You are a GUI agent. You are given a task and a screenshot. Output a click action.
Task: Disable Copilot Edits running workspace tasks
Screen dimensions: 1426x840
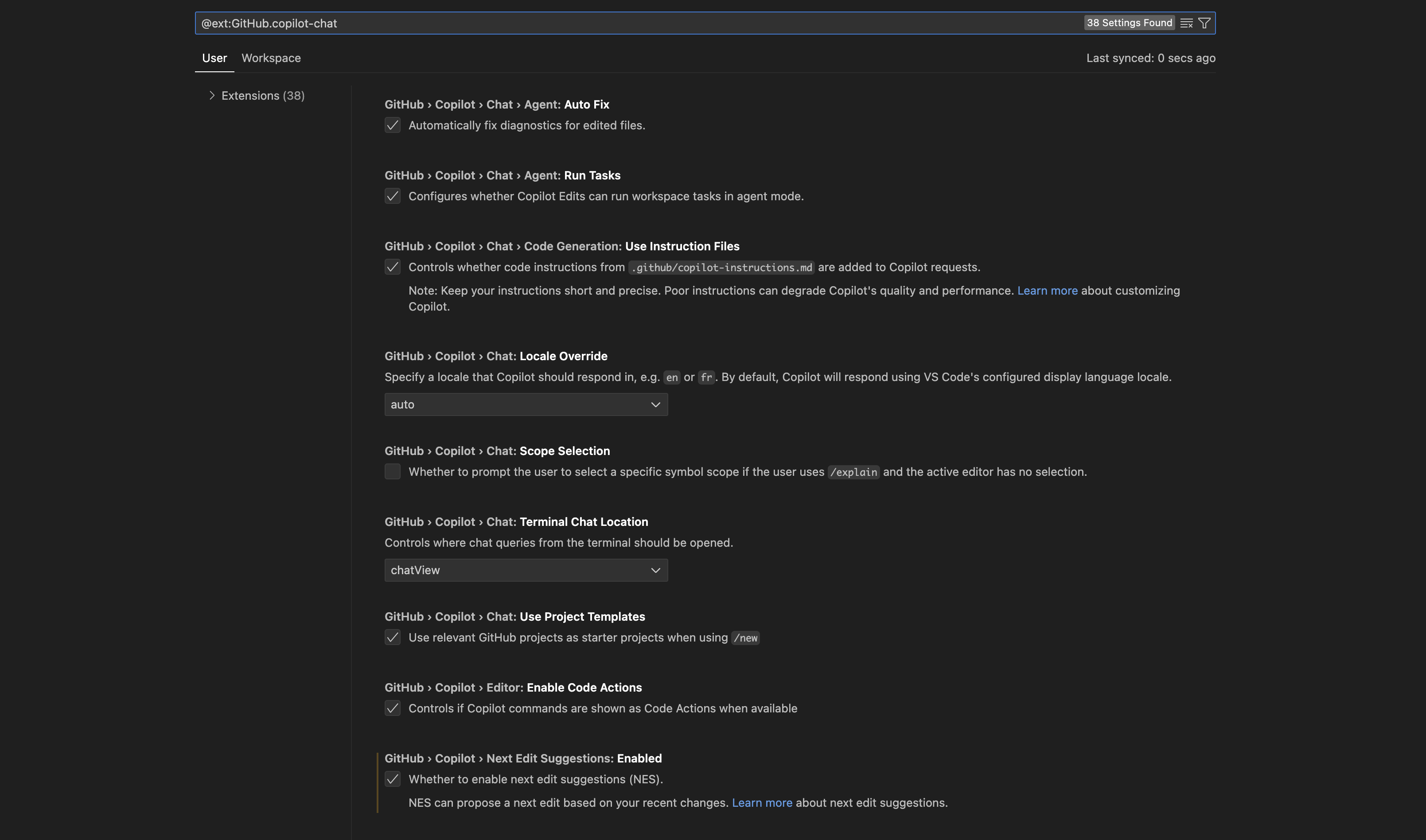pos(392,196)
